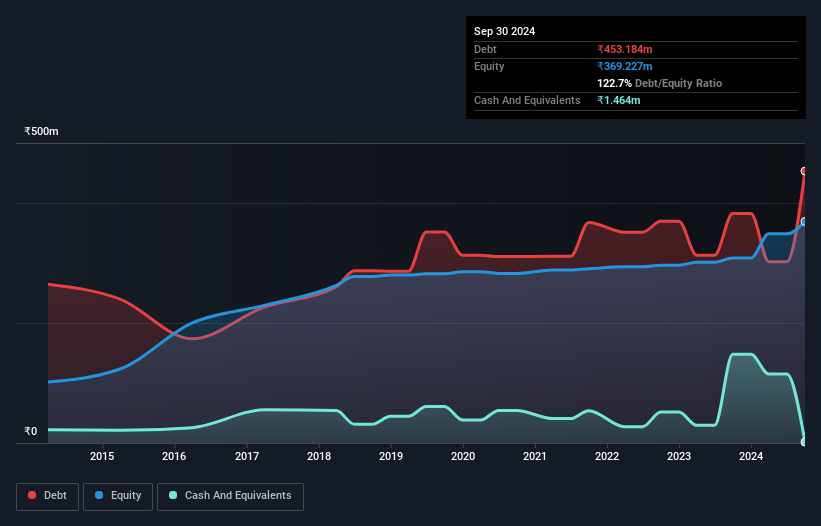Select the 2017 x-axis label
Viewport: 821px width, 526px height.
click(247, 456)
